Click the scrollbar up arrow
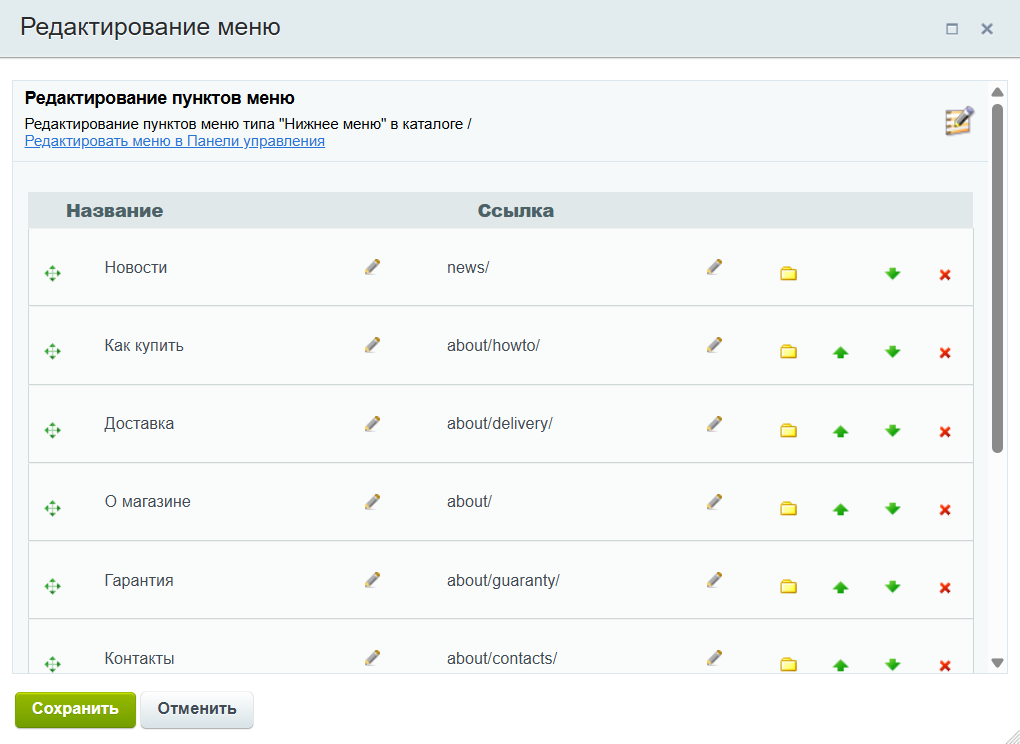The width and height of the screenshot is (1020, 744). (997, 92)
